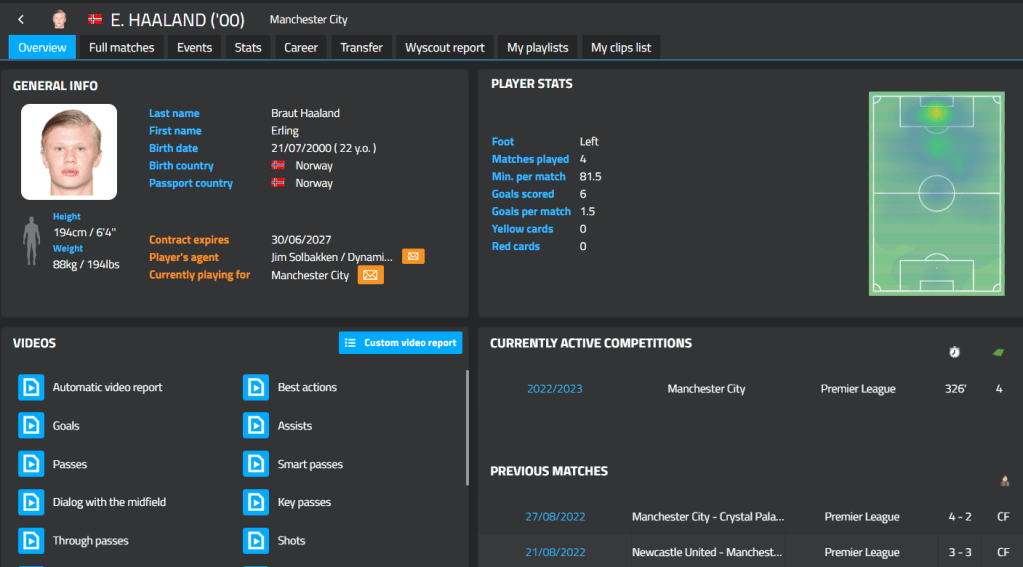Click Haaland's profile photo

coord(69,152)
